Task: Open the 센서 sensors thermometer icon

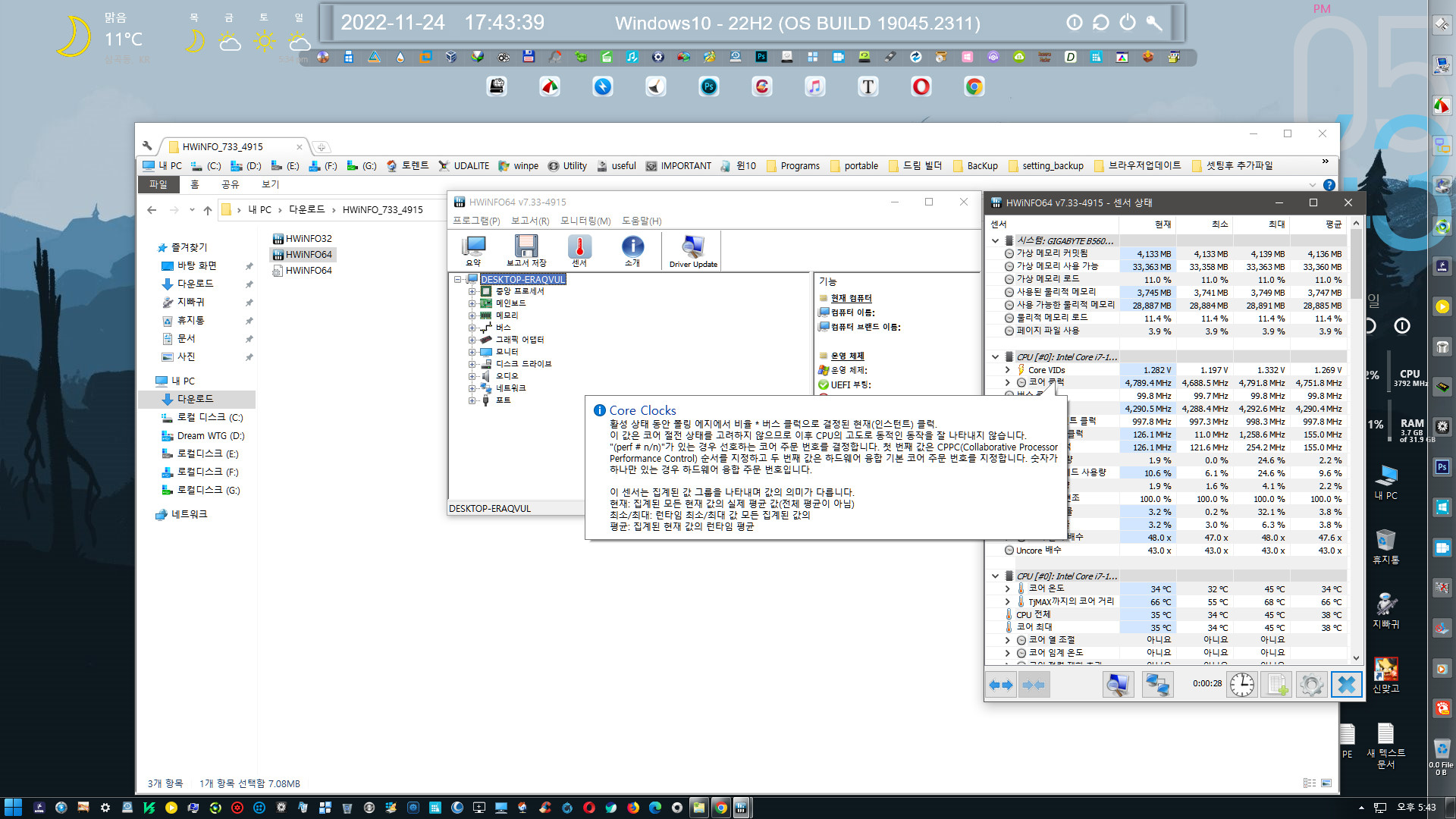Action: [x=579, y=251]
